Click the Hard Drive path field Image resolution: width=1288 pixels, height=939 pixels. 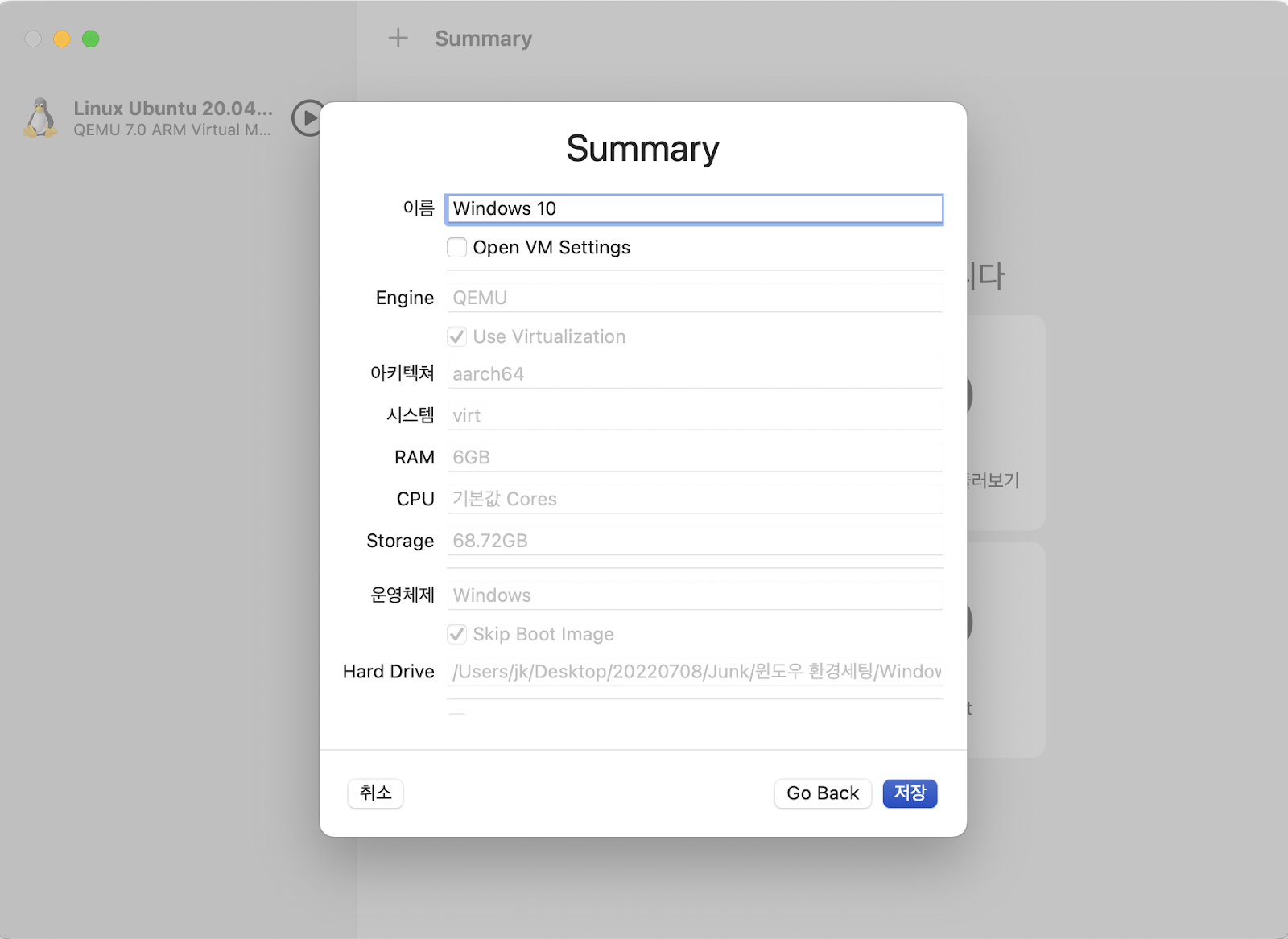(695, 672)
